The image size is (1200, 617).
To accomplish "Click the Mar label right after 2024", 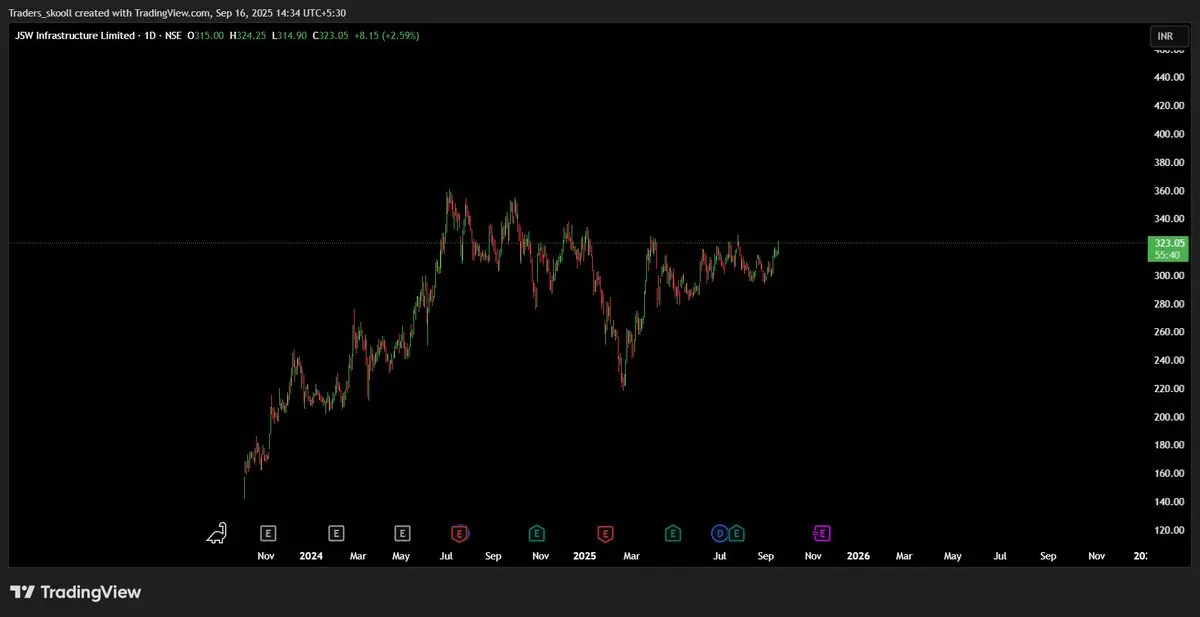I will pos(358,555).
